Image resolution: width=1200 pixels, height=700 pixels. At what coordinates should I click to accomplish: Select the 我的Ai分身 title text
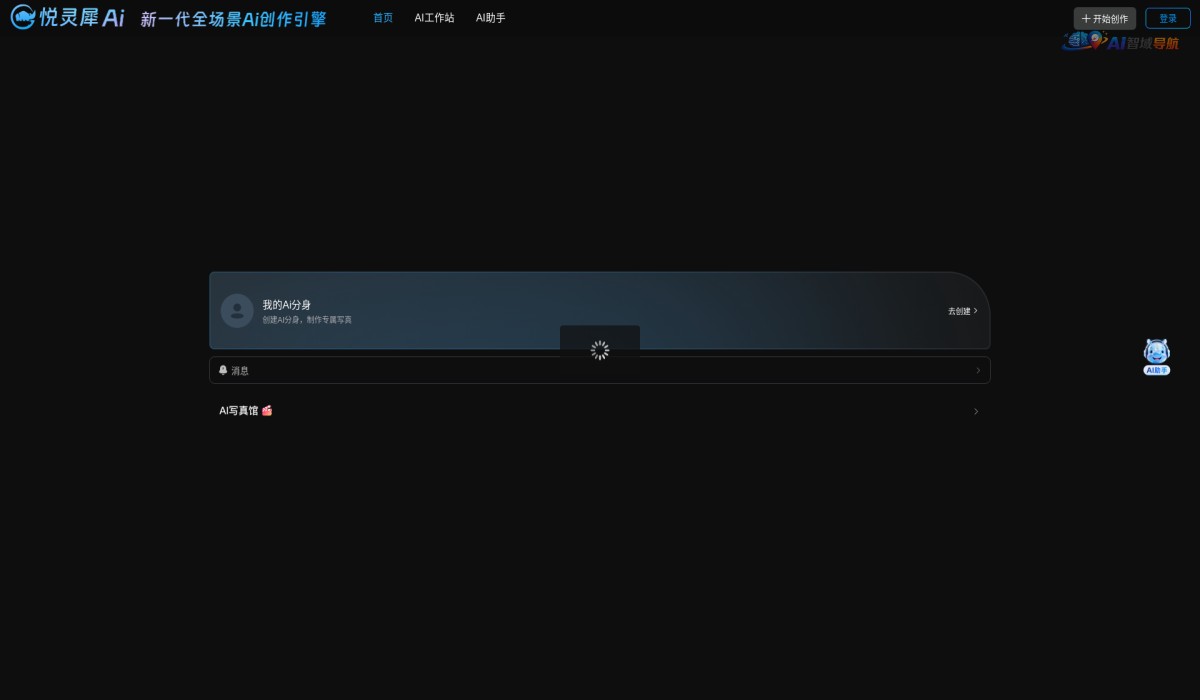pyautogui.click(x=286, y=304)
